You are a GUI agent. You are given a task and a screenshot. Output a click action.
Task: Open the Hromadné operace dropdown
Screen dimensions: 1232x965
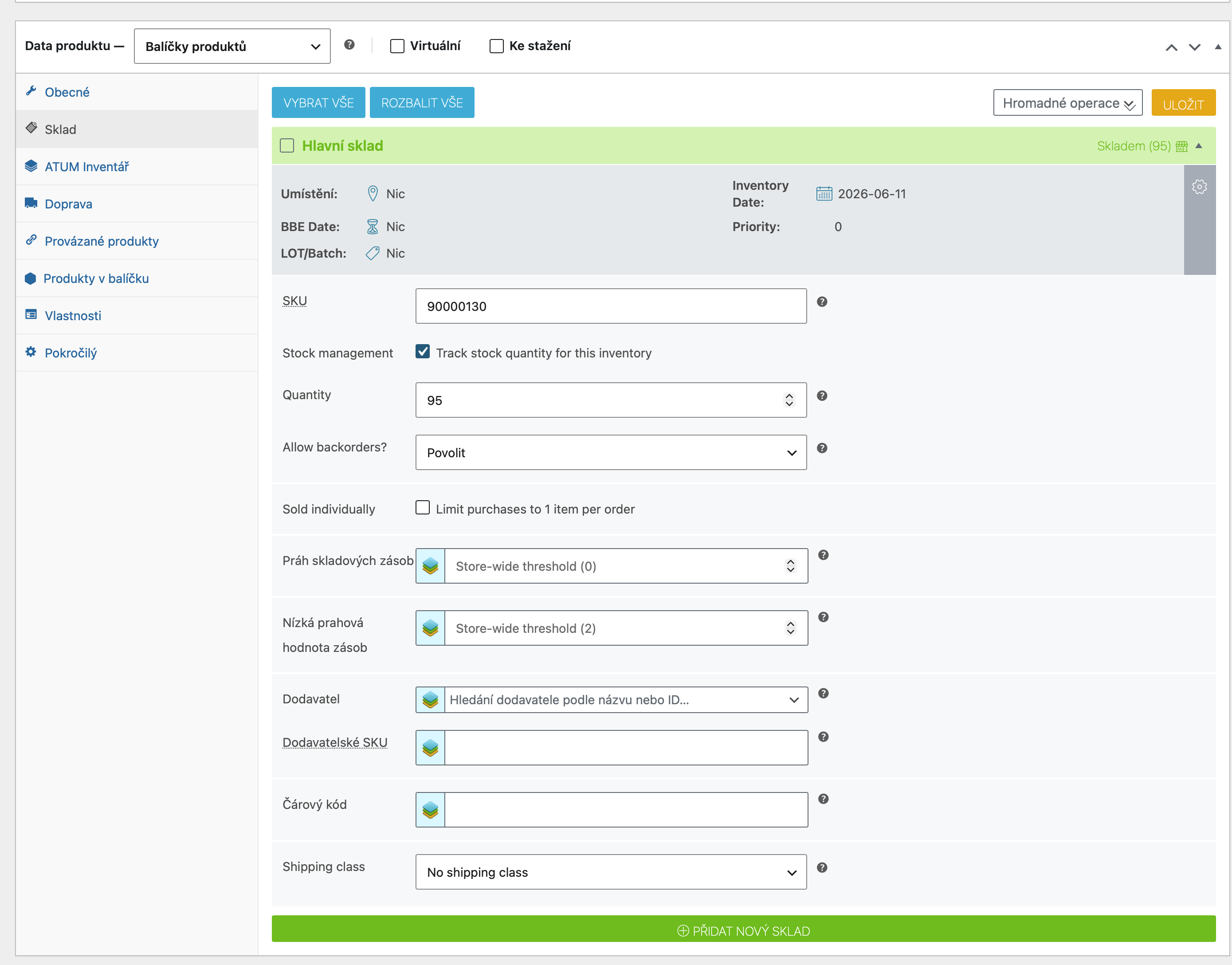click(x=1067, y=103)
